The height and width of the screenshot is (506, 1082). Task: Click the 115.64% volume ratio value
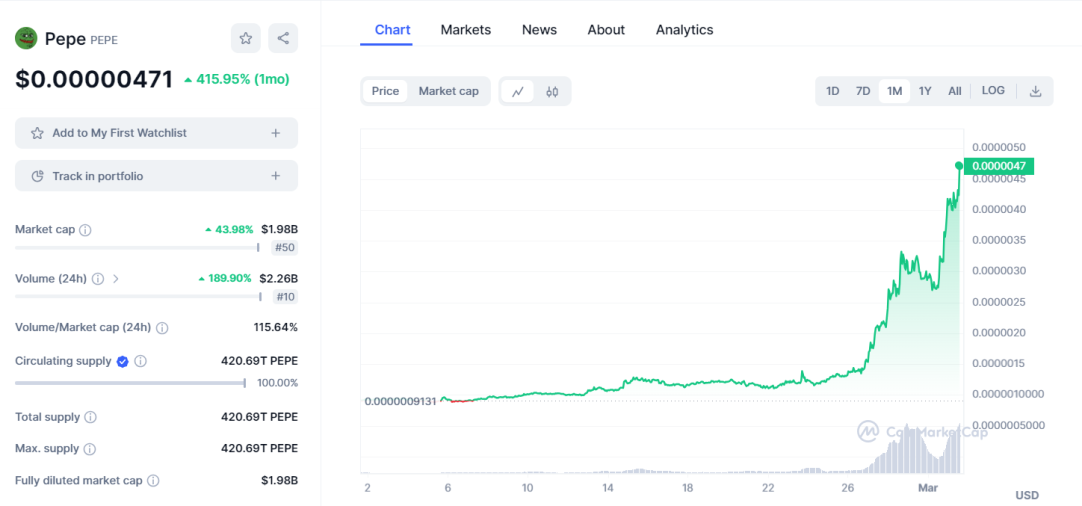(x=276, y=327)
